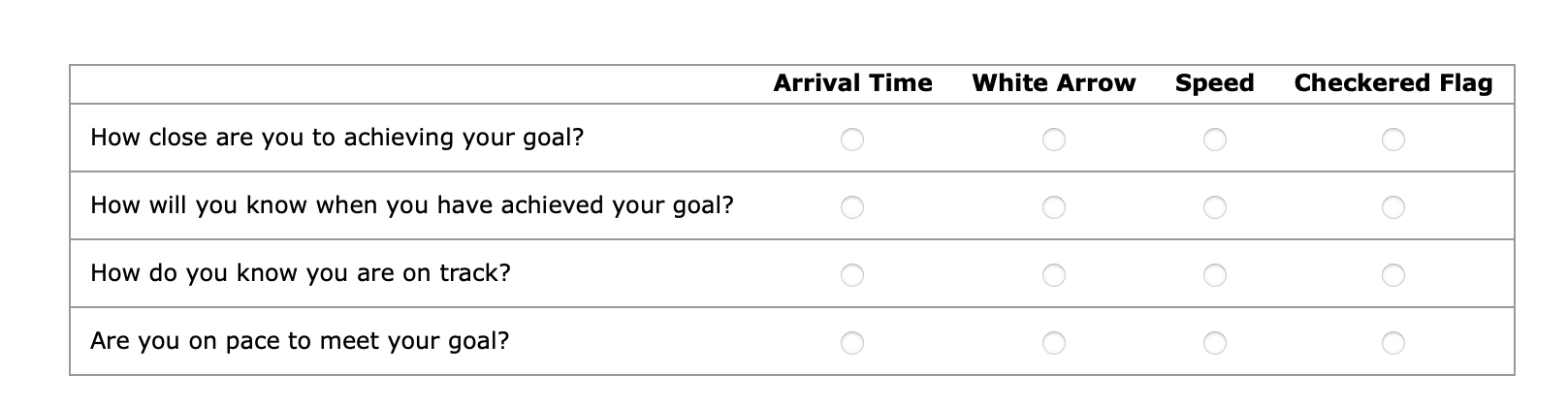Image resolution: width=1568 pixels, height=406 pixels.
Task: Mark White Arrow for 'on track' question
Action: [x=1054, y=275]
